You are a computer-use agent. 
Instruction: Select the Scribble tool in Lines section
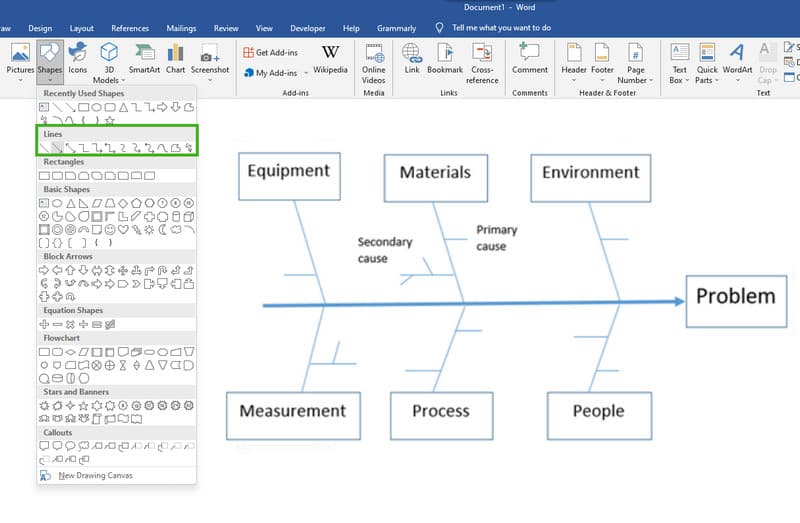point(189,148)
